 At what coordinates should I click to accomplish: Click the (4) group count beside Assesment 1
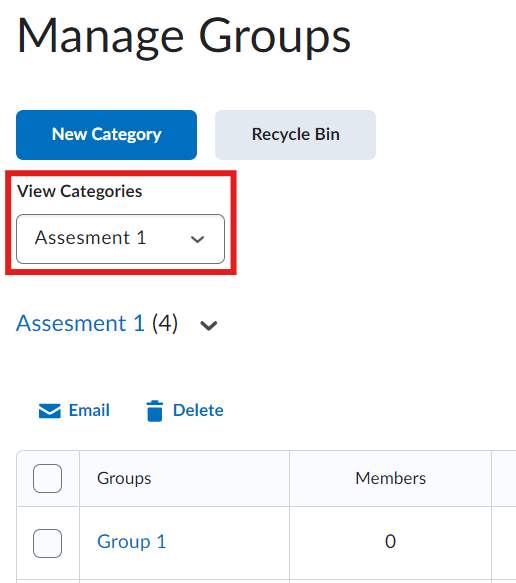pyautogui.click(x=165, y=323)
